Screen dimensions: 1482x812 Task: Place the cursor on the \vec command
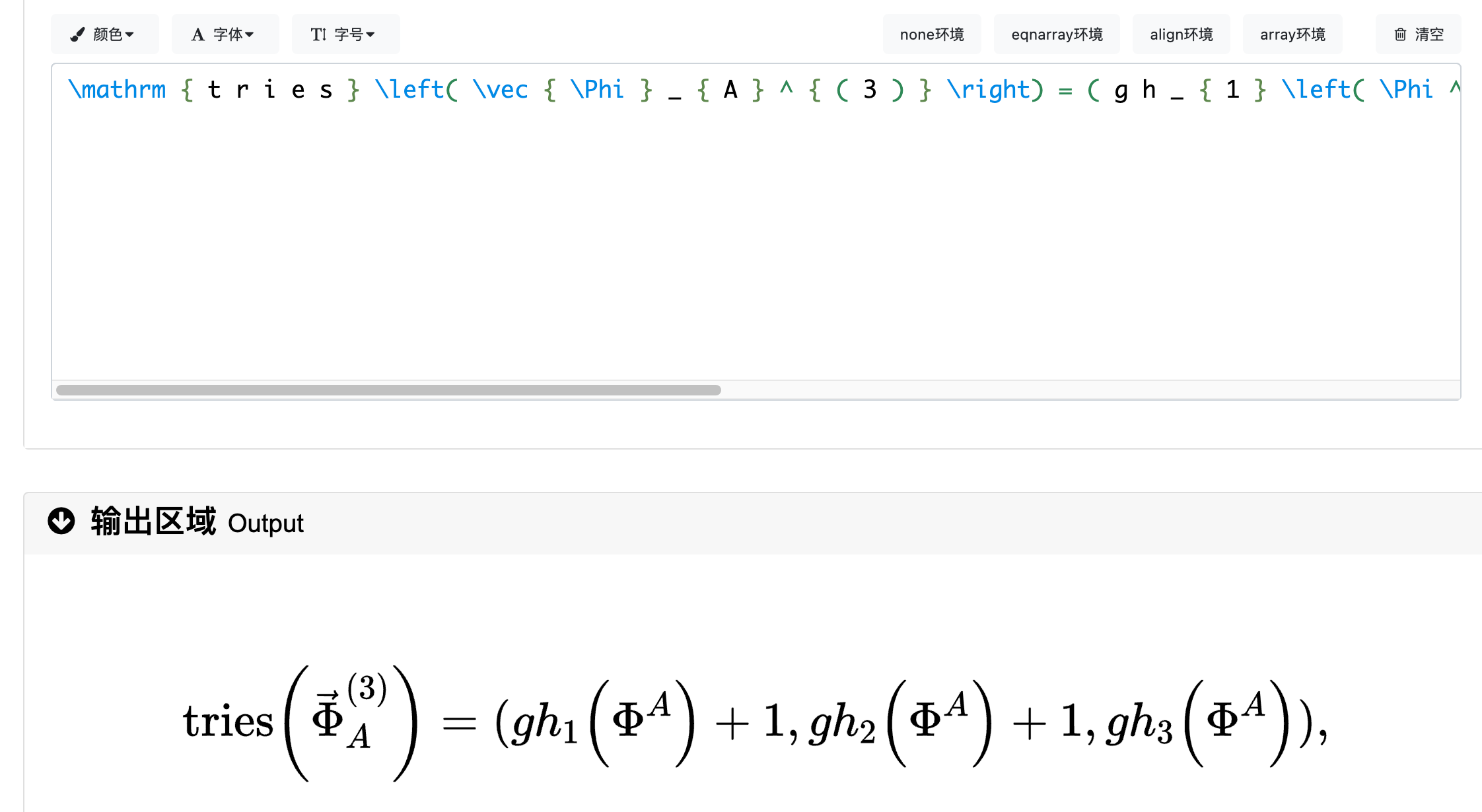pos(501,90)
